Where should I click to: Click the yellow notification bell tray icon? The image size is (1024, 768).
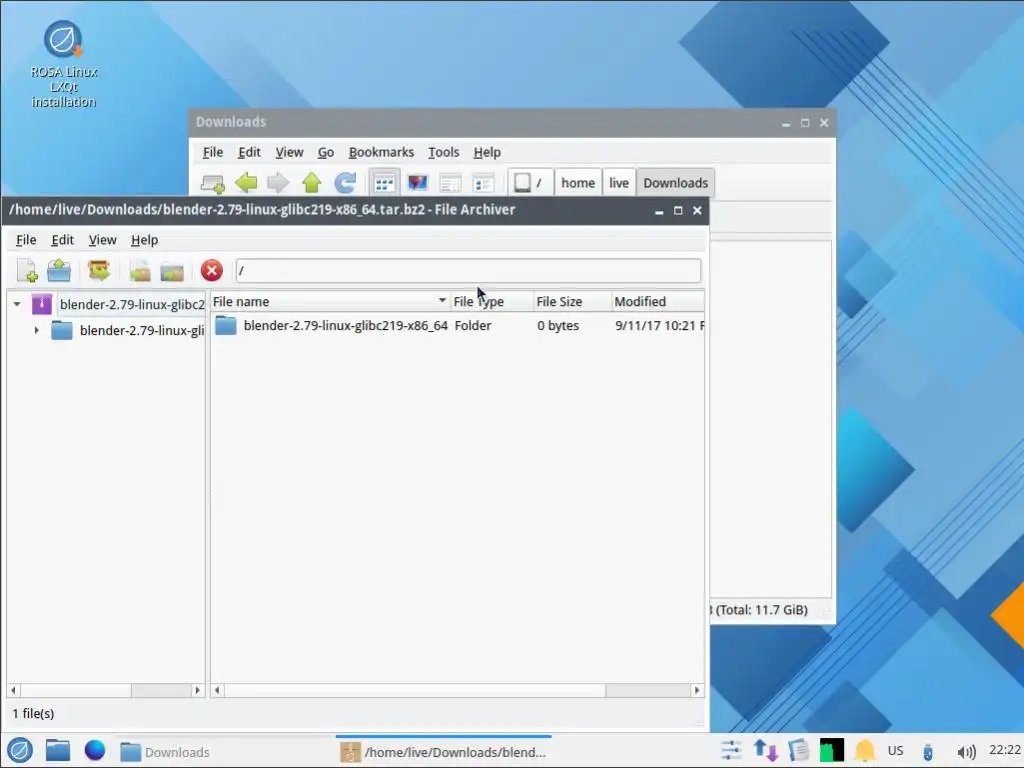(x=865, y=750)
